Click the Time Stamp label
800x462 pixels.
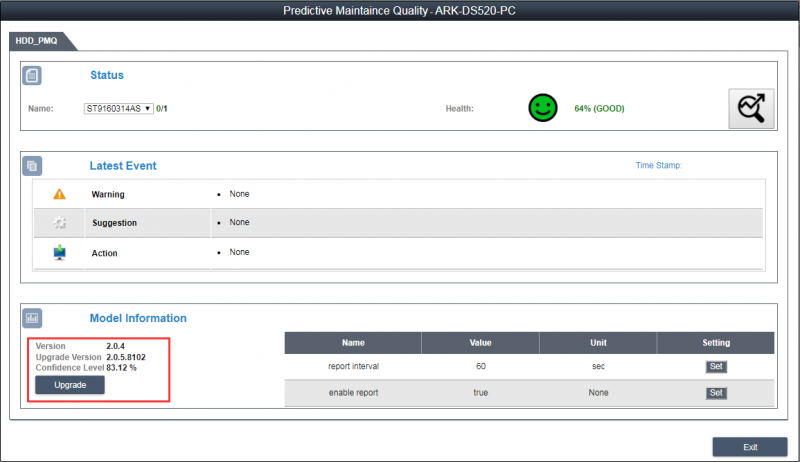[x=658, y=165]
